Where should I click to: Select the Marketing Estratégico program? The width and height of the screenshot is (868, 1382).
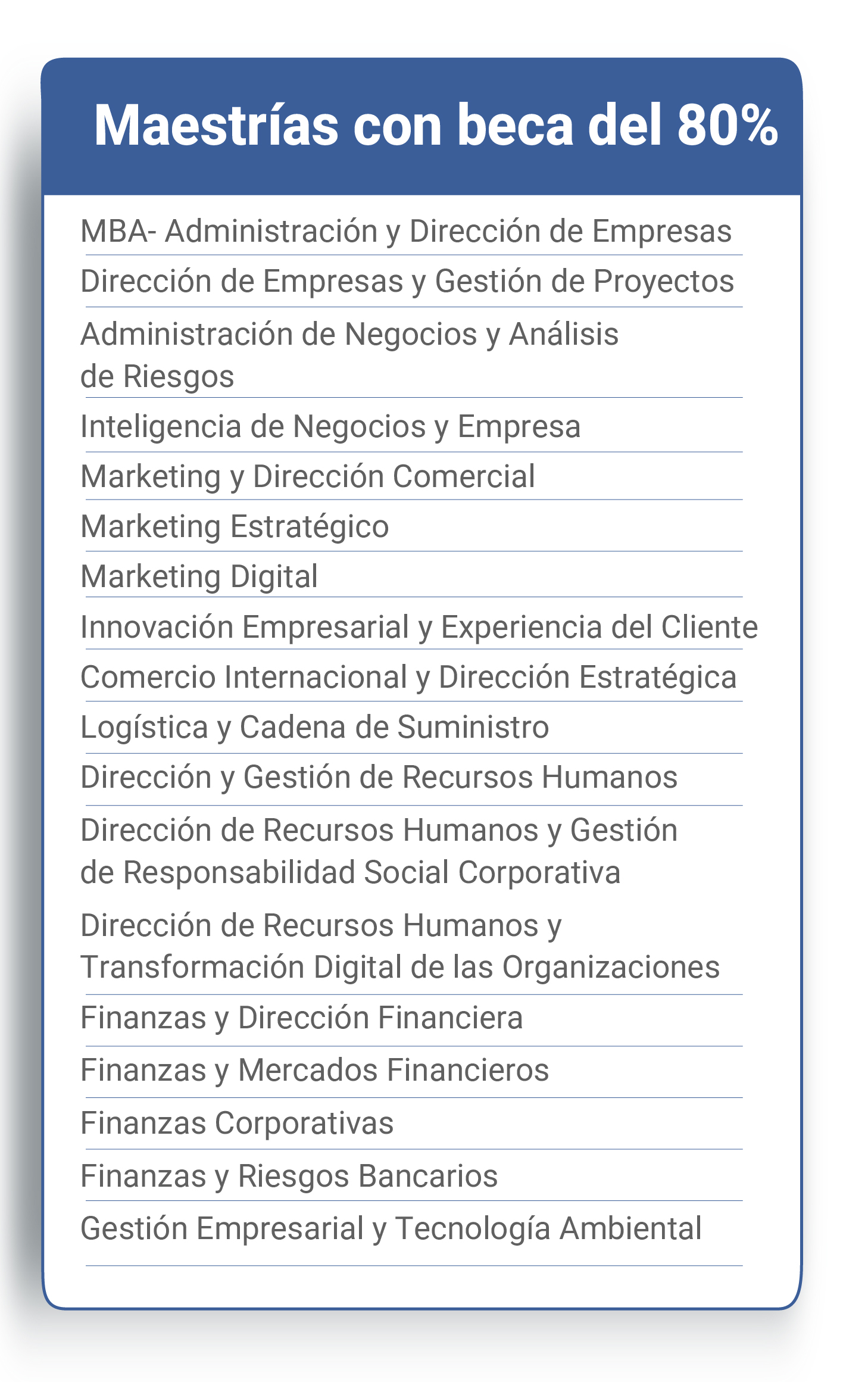pos(235,526)
